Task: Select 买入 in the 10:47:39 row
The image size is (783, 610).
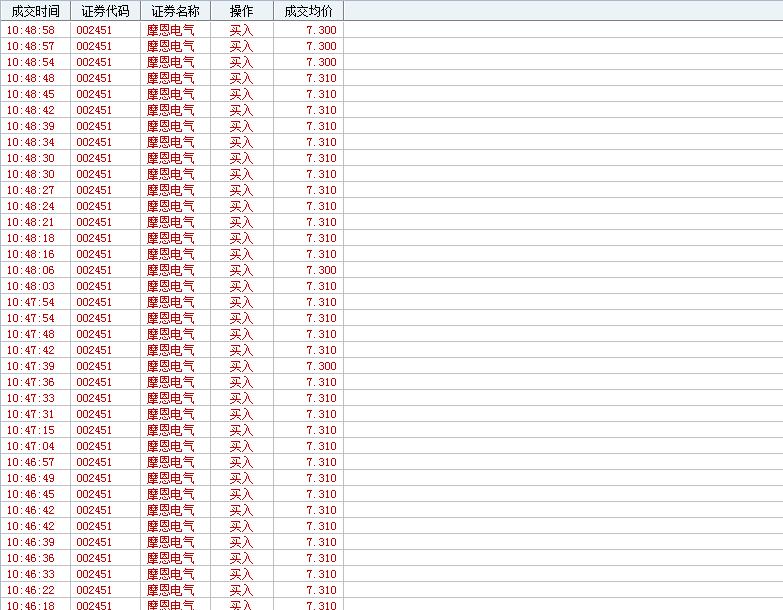Action: click(x=241, y=366)
